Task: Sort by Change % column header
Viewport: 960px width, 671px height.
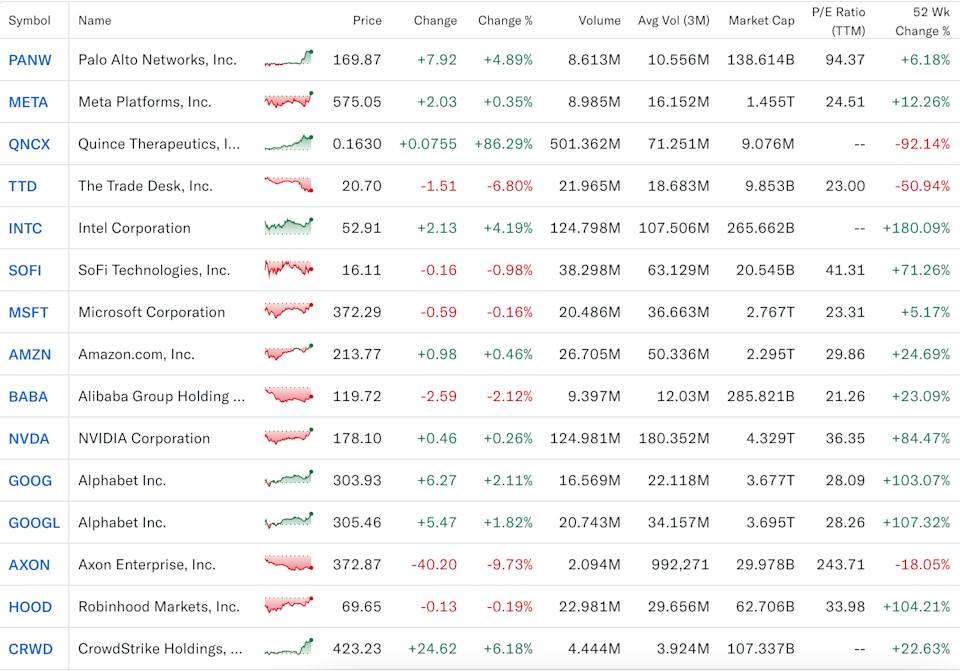Action: point(505,20)
